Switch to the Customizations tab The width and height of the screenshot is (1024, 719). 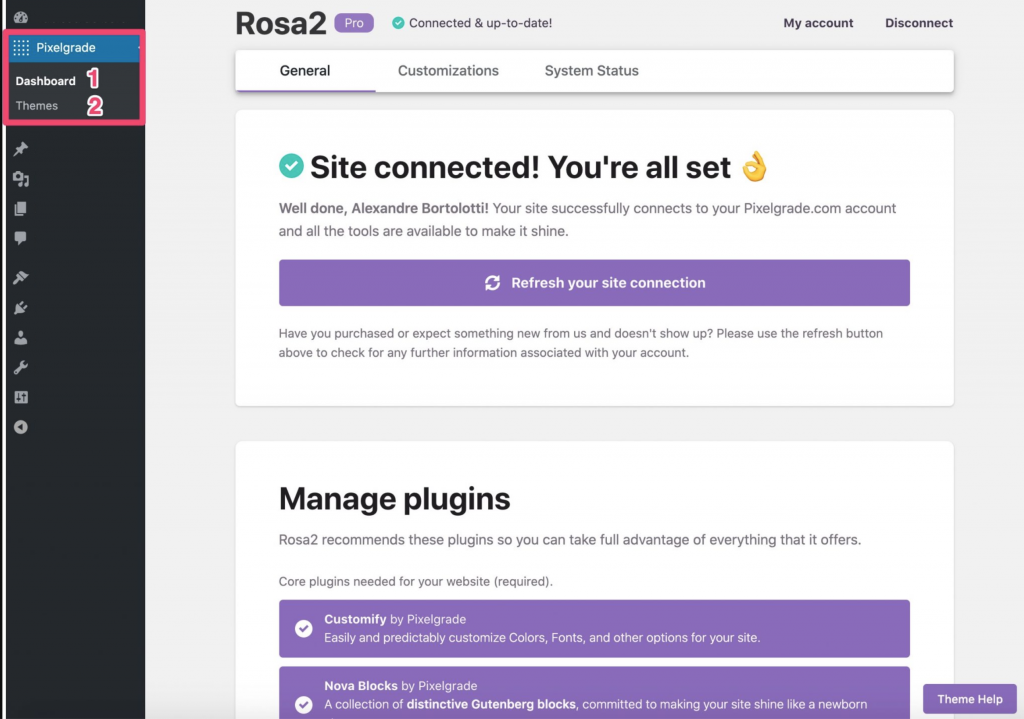[448, 70]
